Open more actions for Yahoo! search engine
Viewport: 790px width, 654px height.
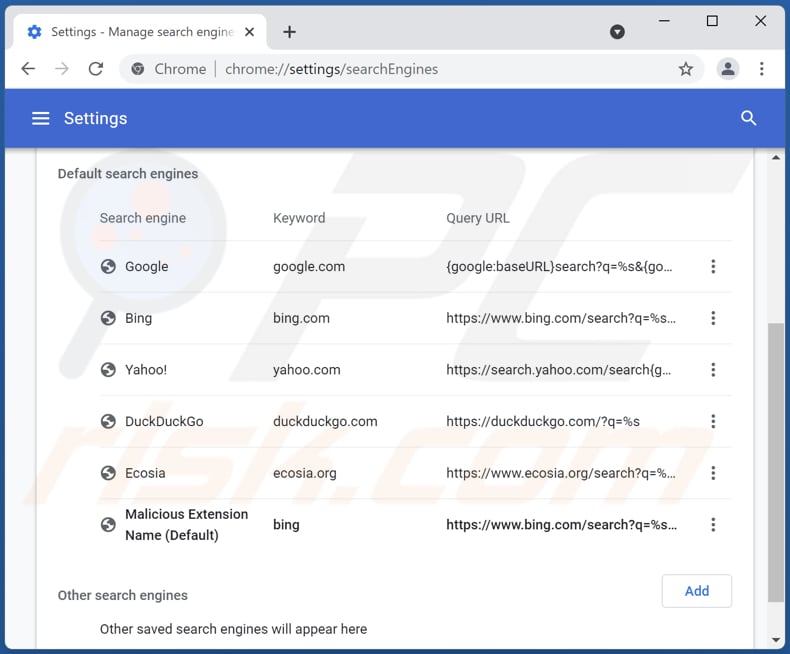pyautogui.click(x=713, y=370)
